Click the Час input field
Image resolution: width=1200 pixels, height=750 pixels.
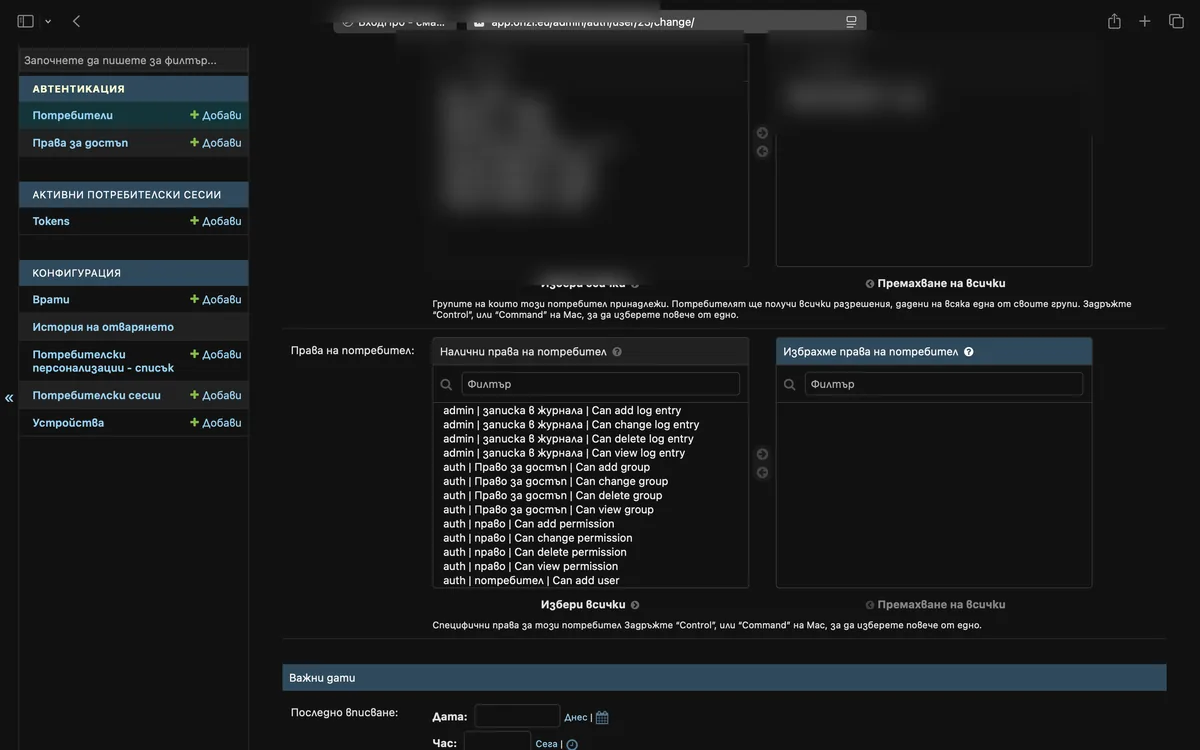(497, 743)
